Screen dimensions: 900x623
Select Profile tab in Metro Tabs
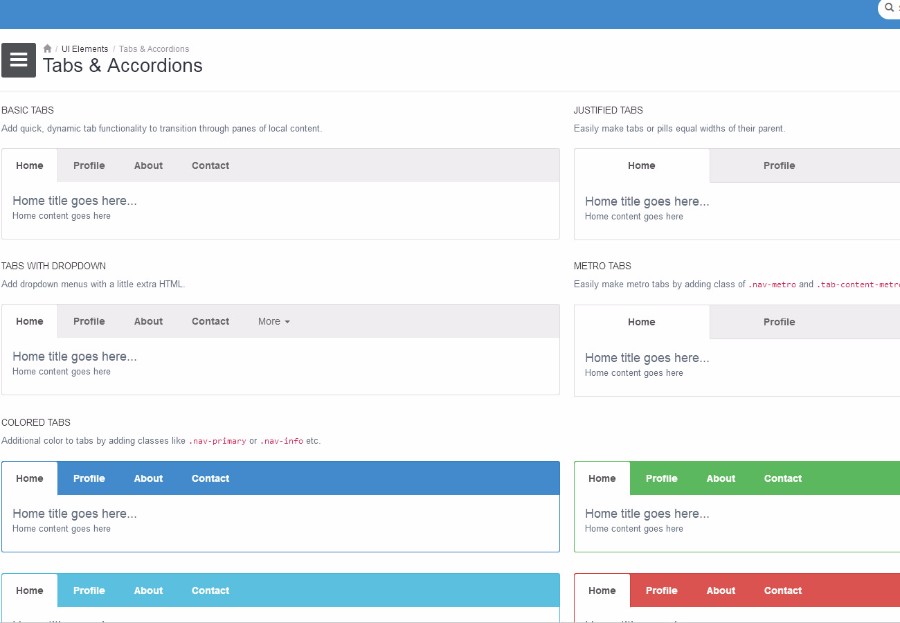coord(779,322)
